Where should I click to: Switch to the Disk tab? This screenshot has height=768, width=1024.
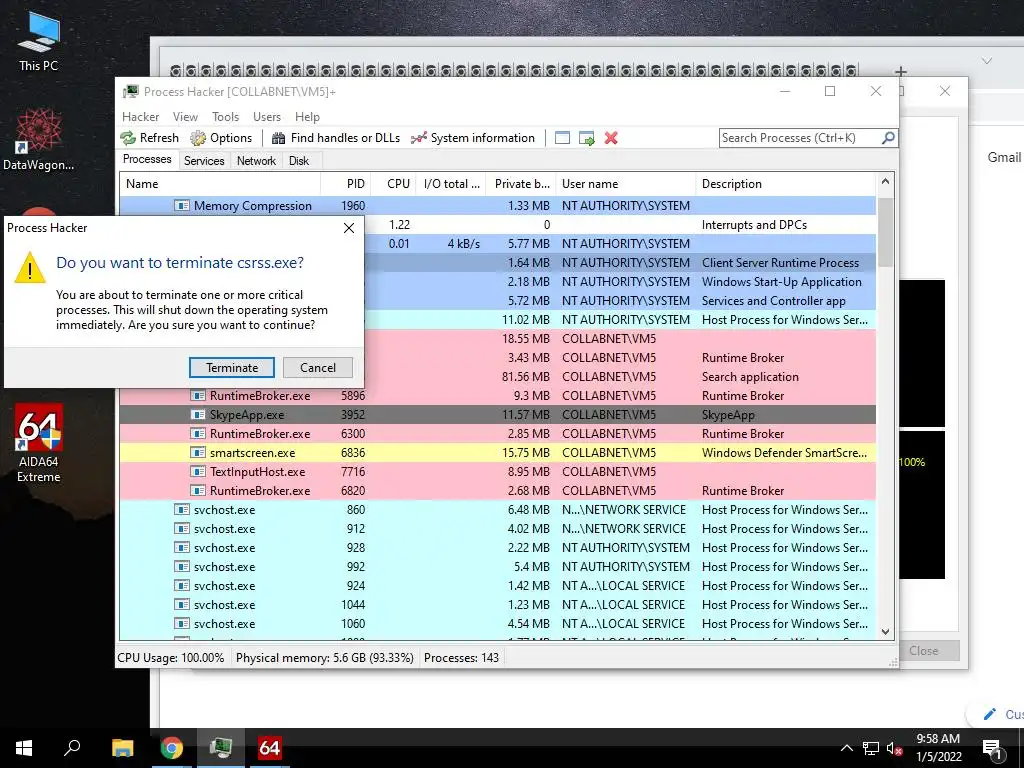click(299, 161)
